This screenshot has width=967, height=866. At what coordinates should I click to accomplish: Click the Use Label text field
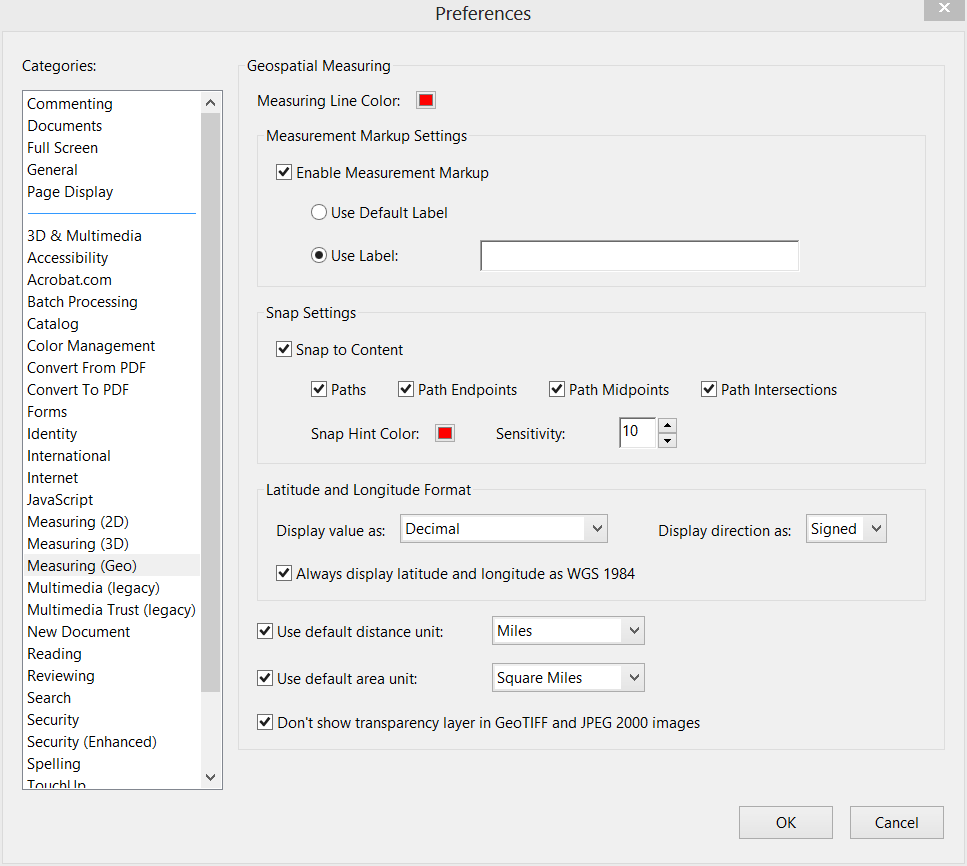pos(640,255)
